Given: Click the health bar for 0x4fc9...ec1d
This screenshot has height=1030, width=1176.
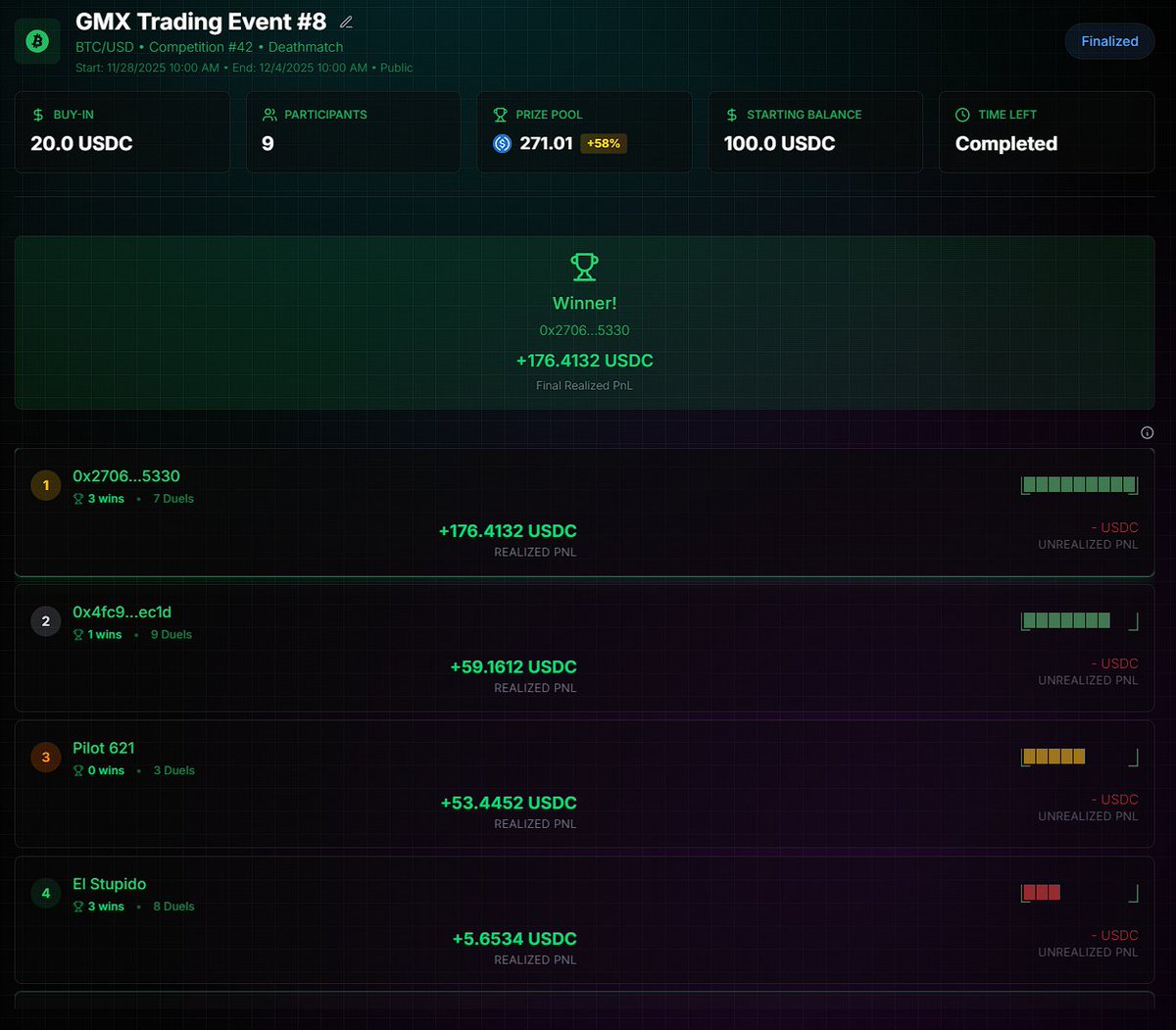Looking at the screenshot, I should [x=1079, y=620].
